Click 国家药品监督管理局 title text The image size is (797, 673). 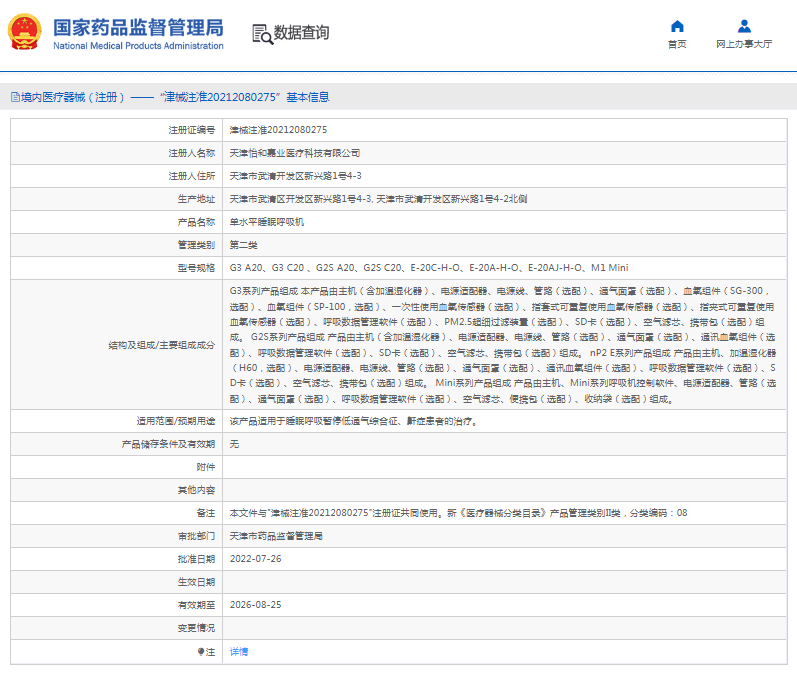138,27
